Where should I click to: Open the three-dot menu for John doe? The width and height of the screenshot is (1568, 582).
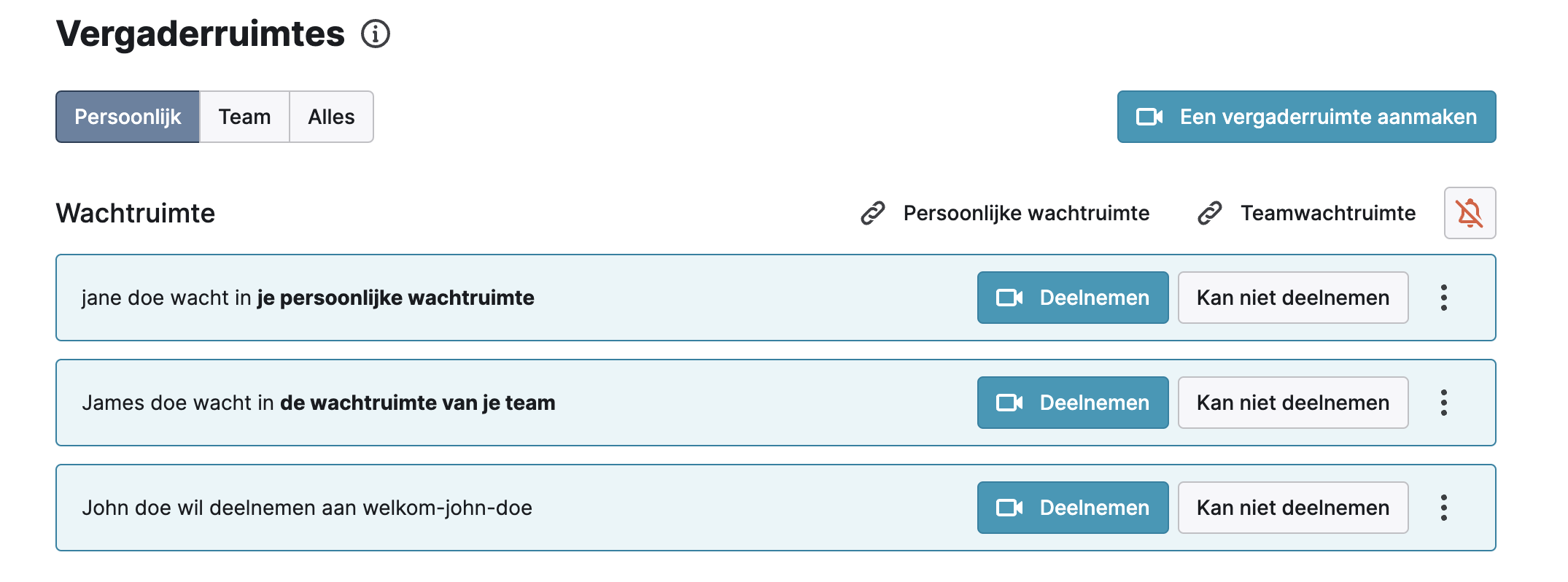[1444, 508]
